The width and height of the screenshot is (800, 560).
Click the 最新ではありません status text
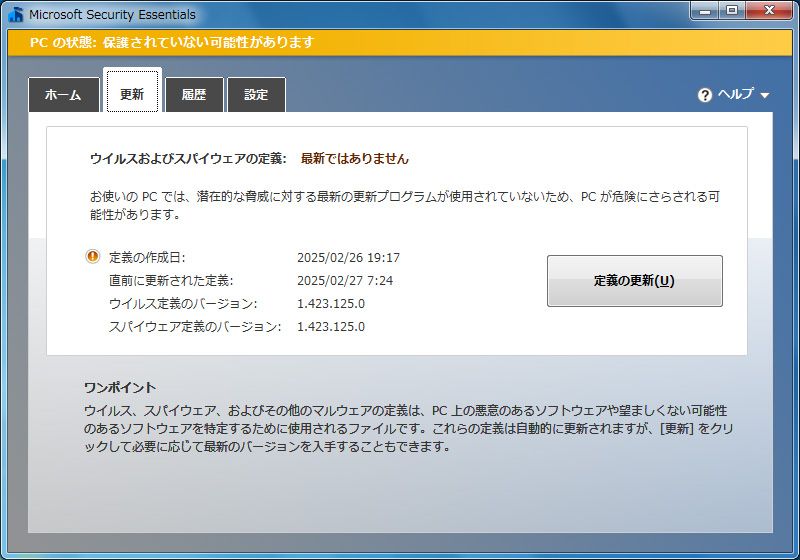click(355, 159)
